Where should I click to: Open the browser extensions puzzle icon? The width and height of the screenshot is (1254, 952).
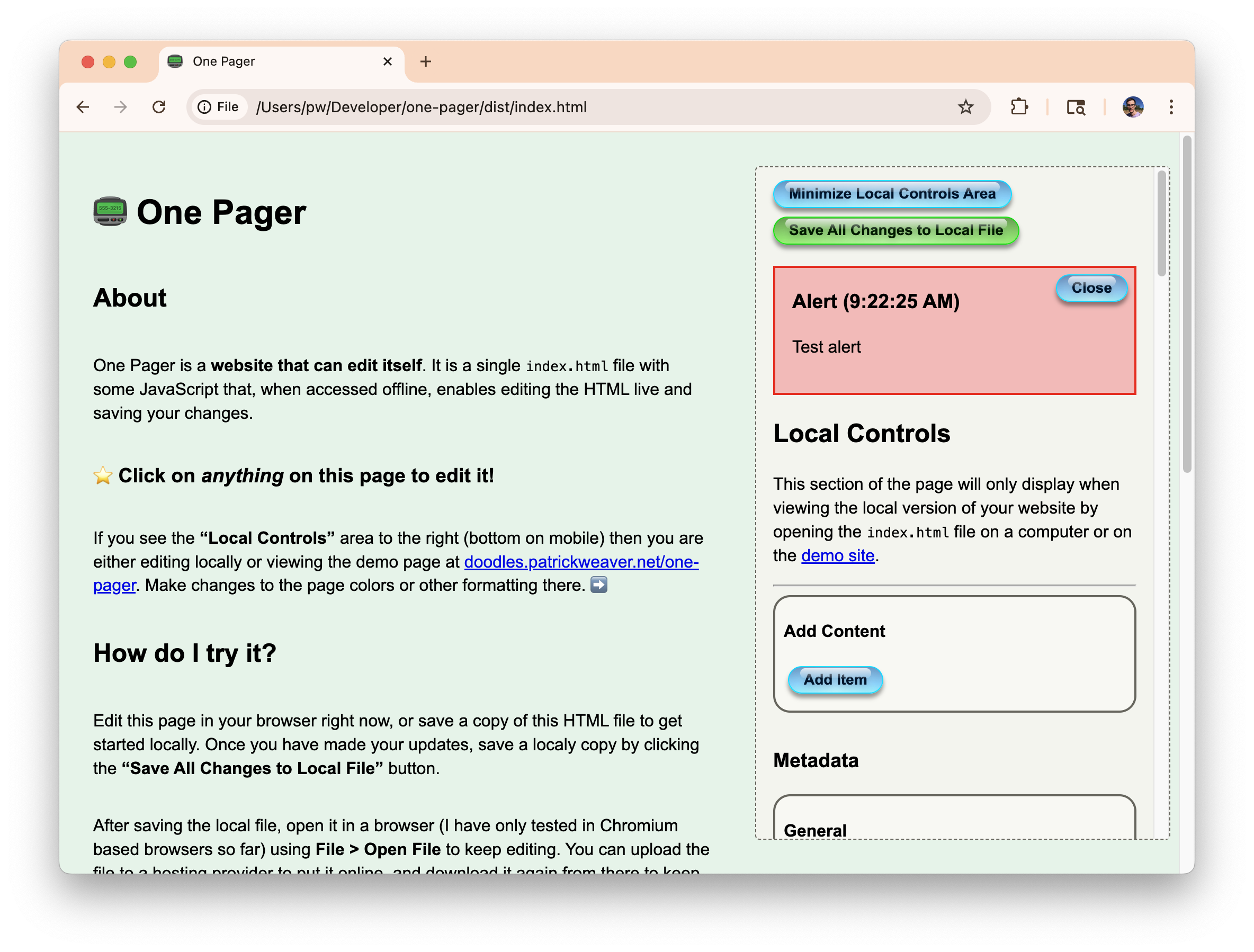click(1019, 106)
